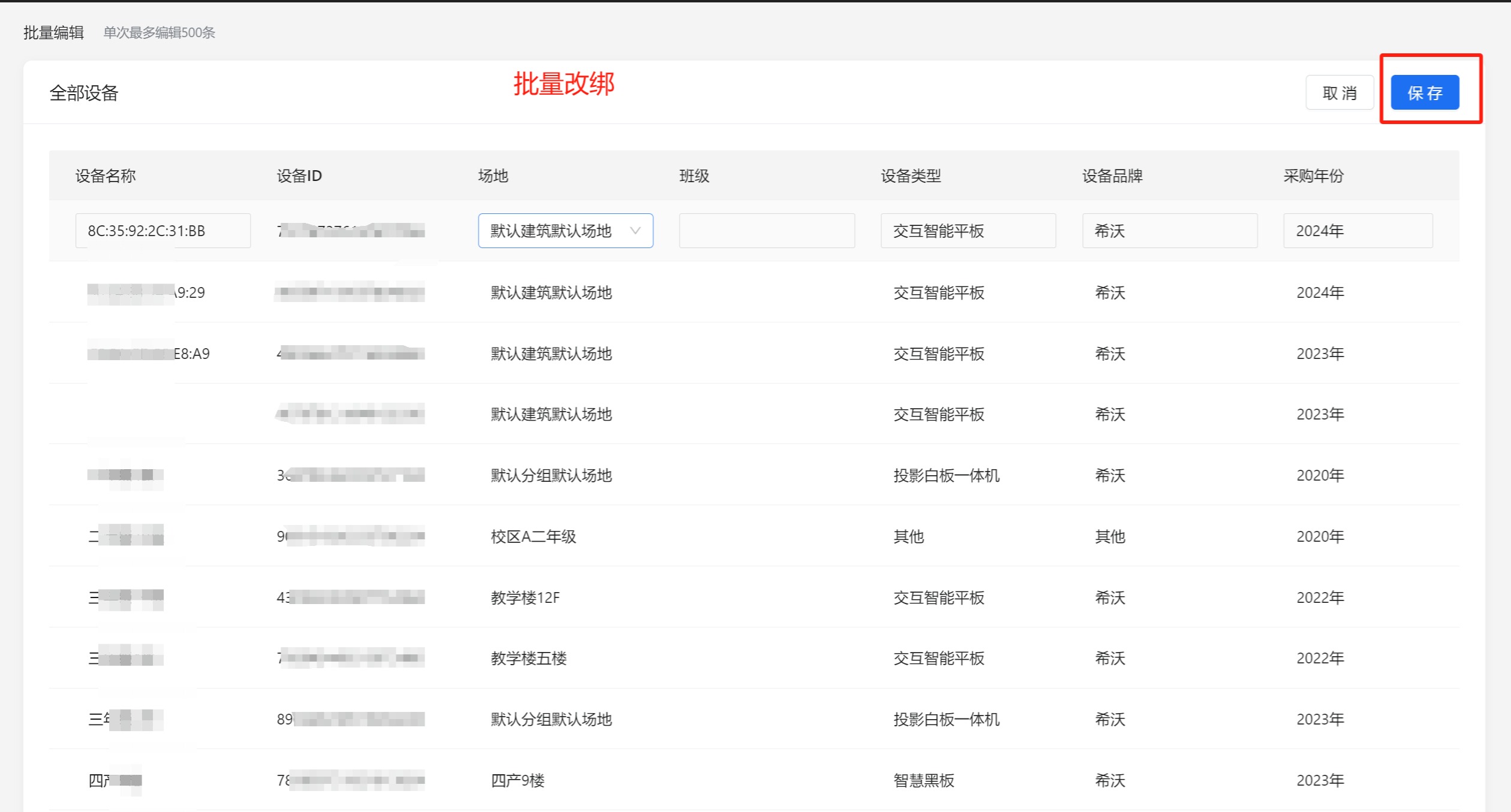The image size is (1511, 812).
Task: Click the 全部设备 heading
Action: pyautogui.click(x=84, y=93)
